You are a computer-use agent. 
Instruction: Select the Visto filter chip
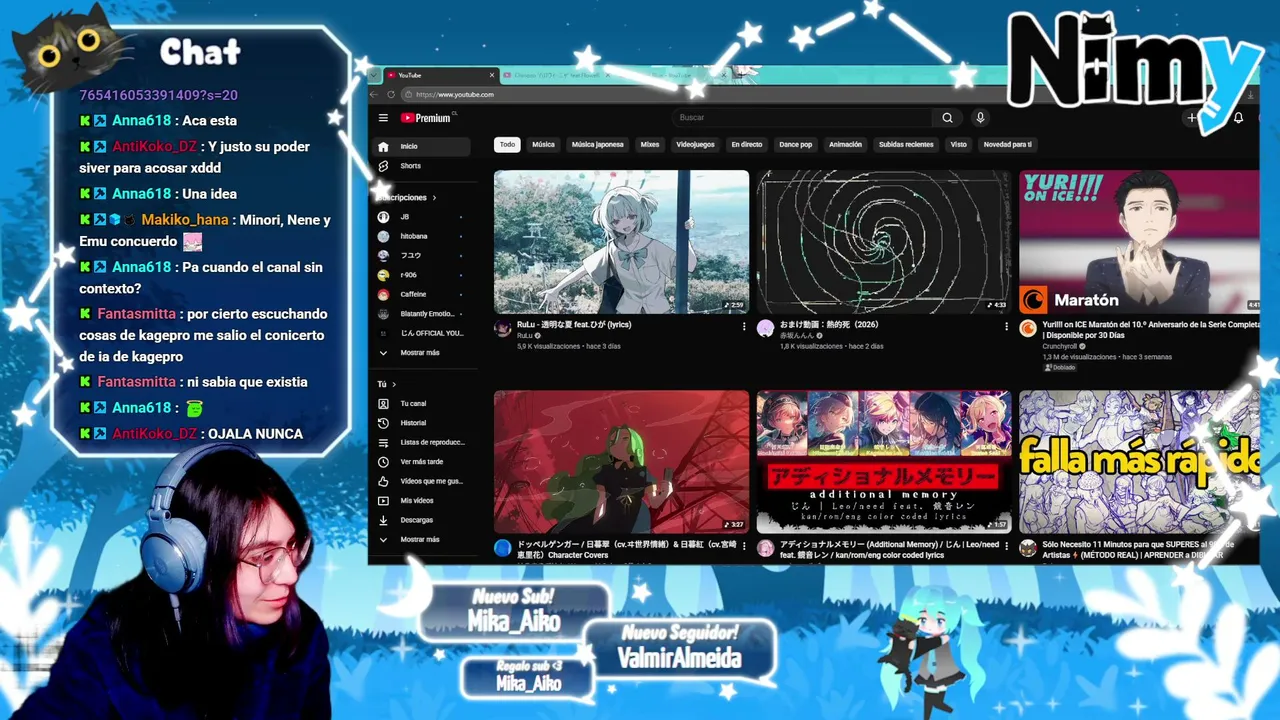click(959, 145)
